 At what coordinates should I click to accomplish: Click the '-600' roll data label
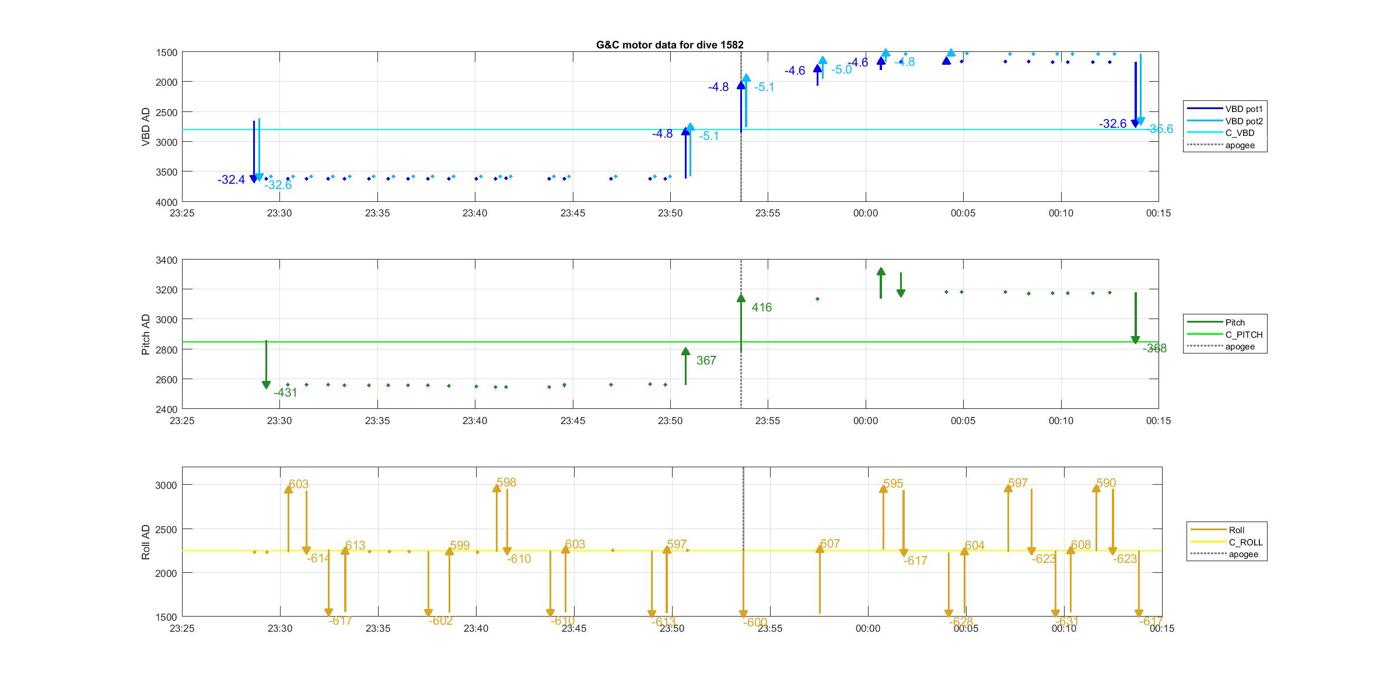(x=756, y=623)
